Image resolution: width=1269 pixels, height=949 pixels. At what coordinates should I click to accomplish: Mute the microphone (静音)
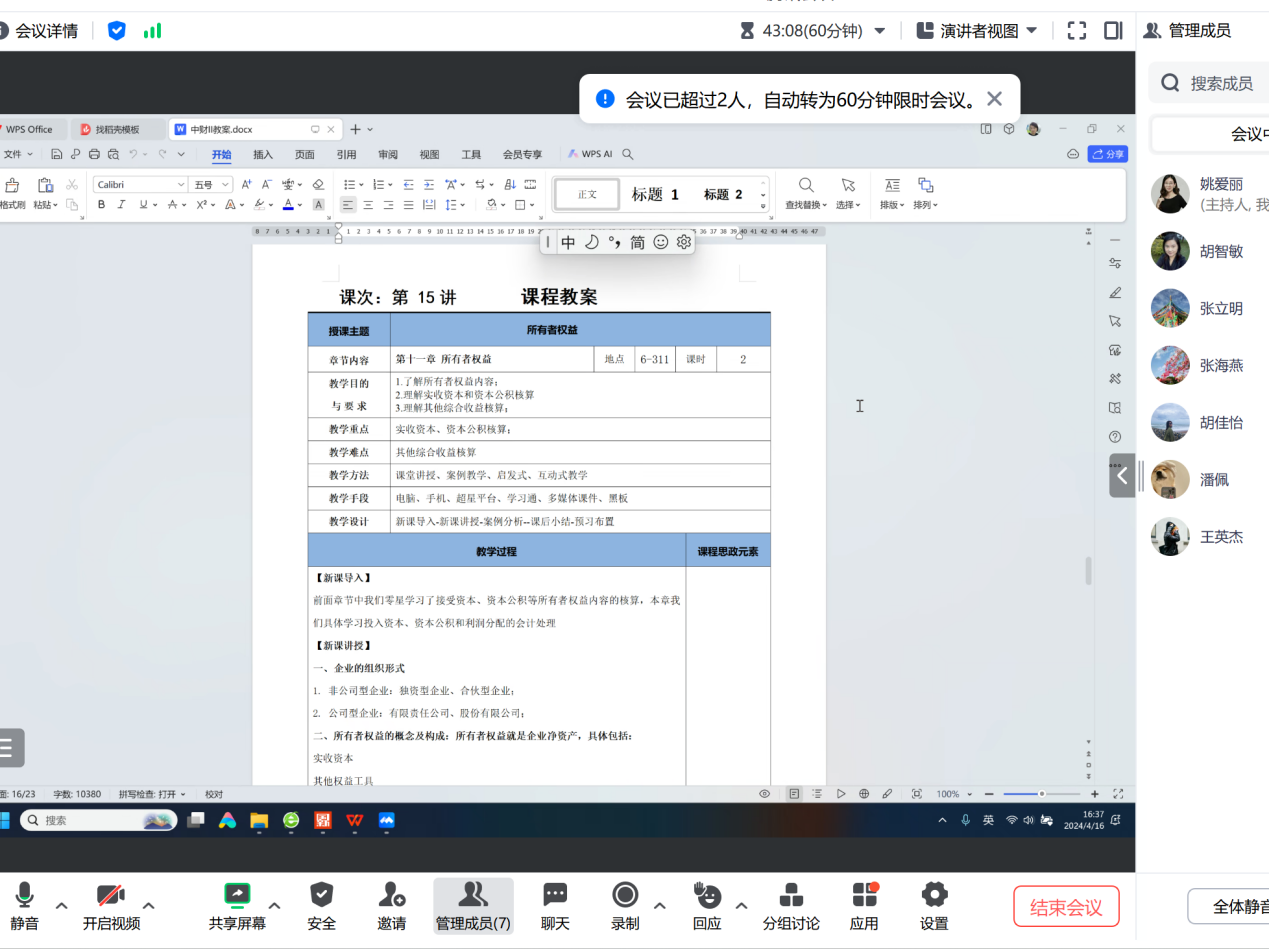[x=24, y=894]
